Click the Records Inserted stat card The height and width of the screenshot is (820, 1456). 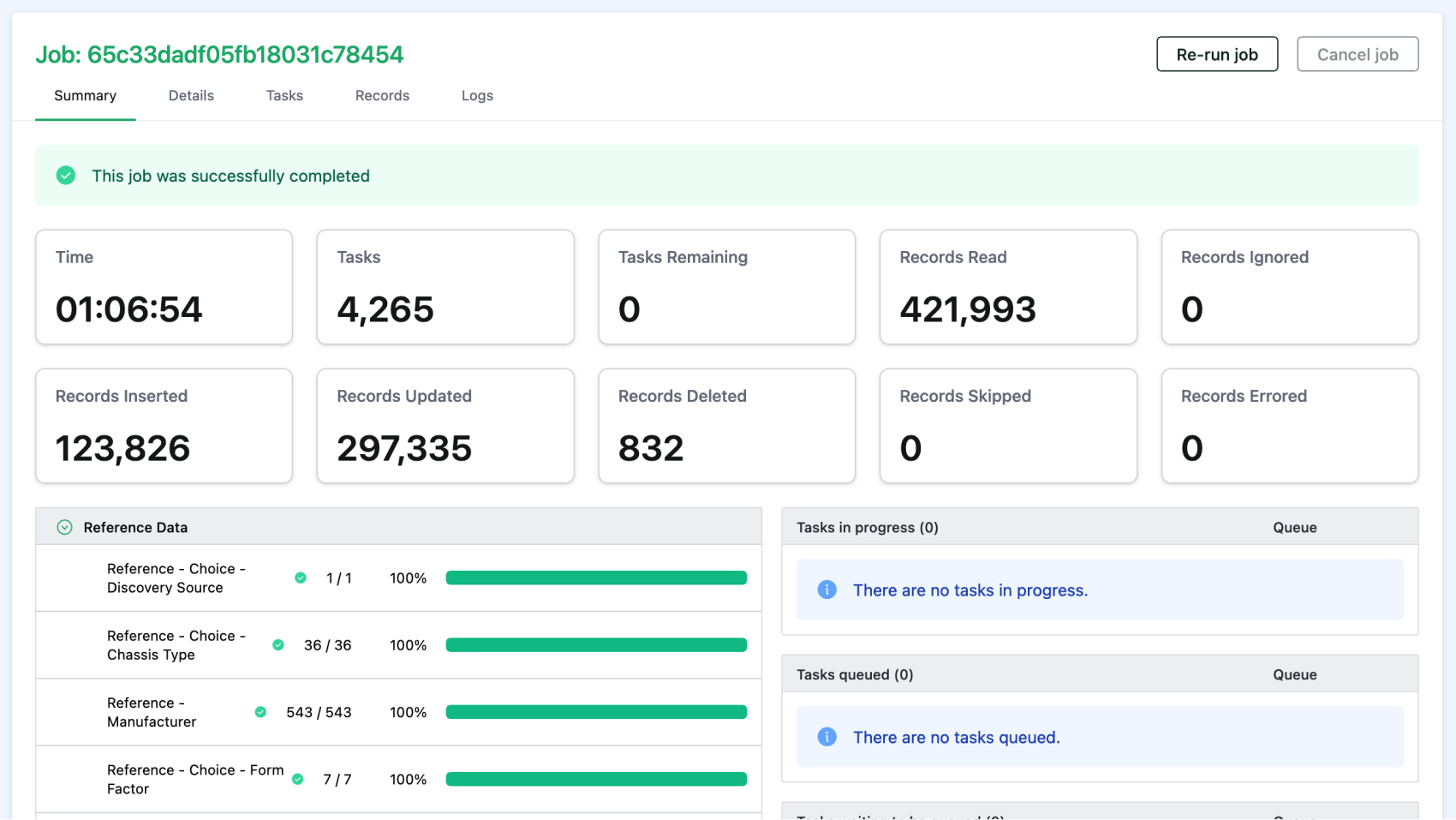pyautogui.click(x=164, y=426)
